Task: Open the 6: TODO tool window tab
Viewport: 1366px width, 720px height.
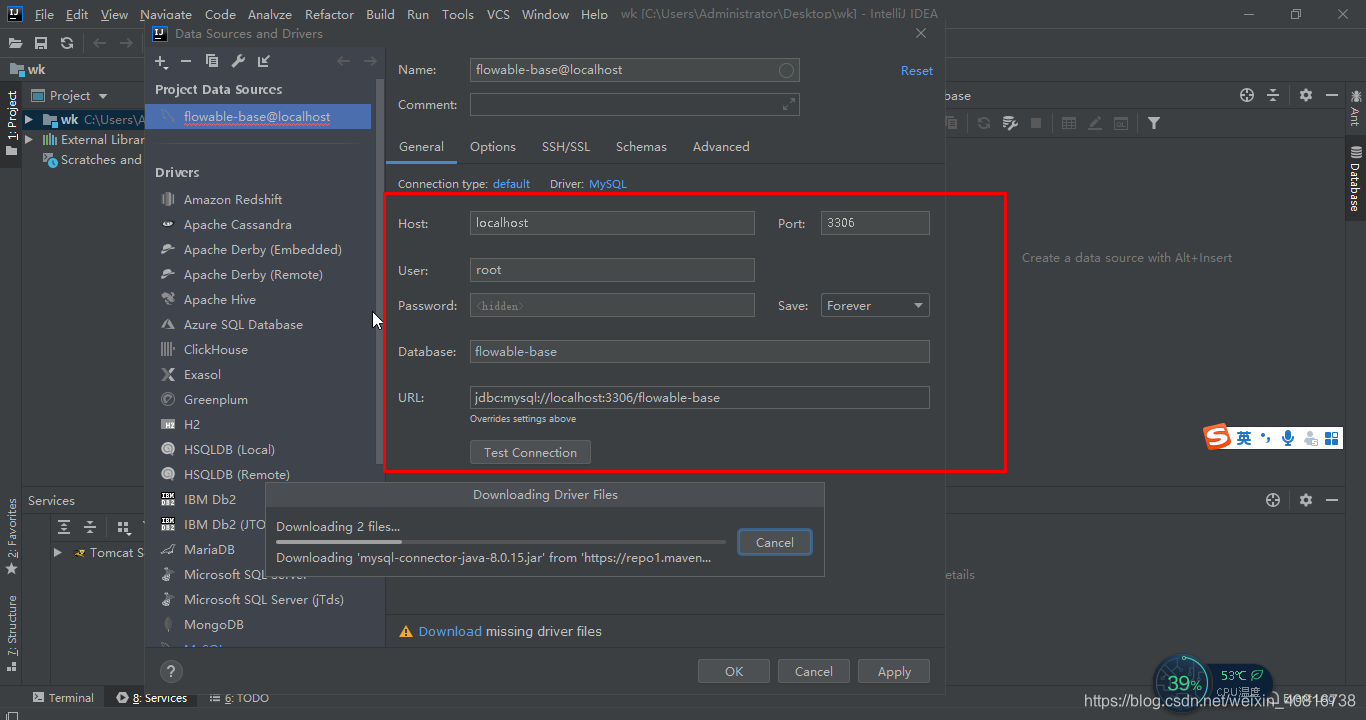Action: point(239,698)
